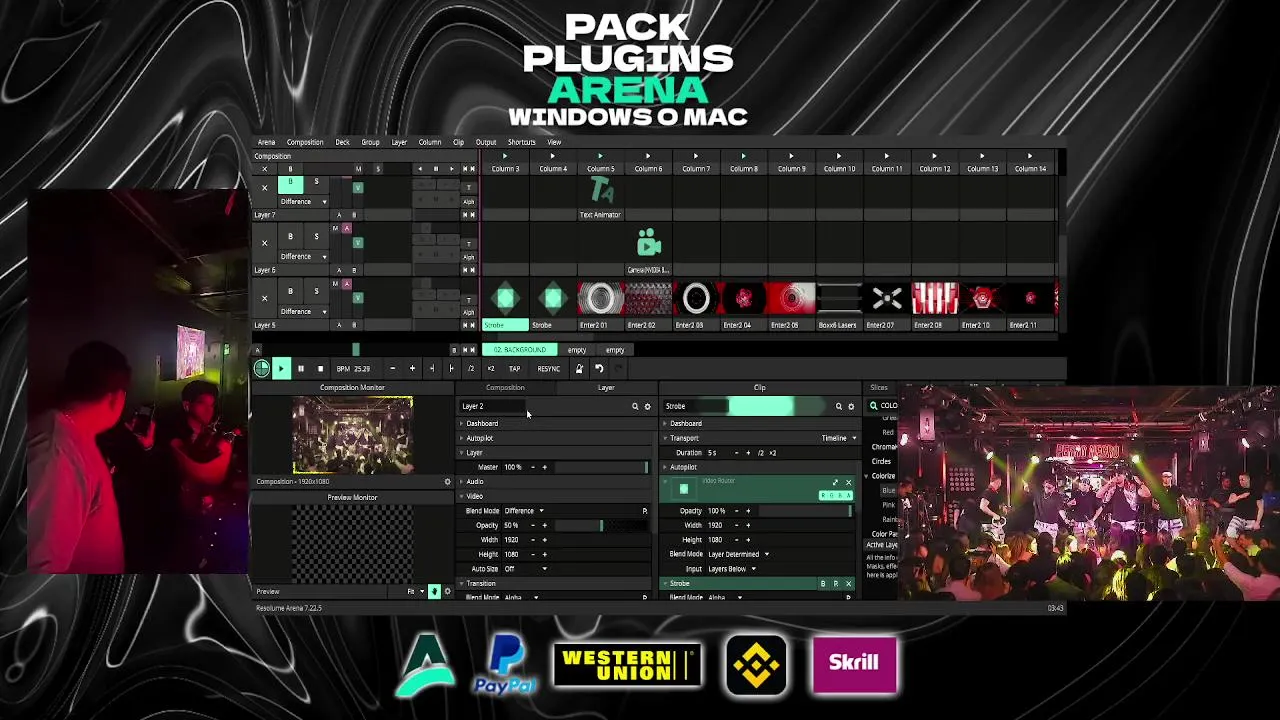Click the Clip panel search magnifier icon
The height and width of the screenshot is (720, 1280).
click(838, 407)
